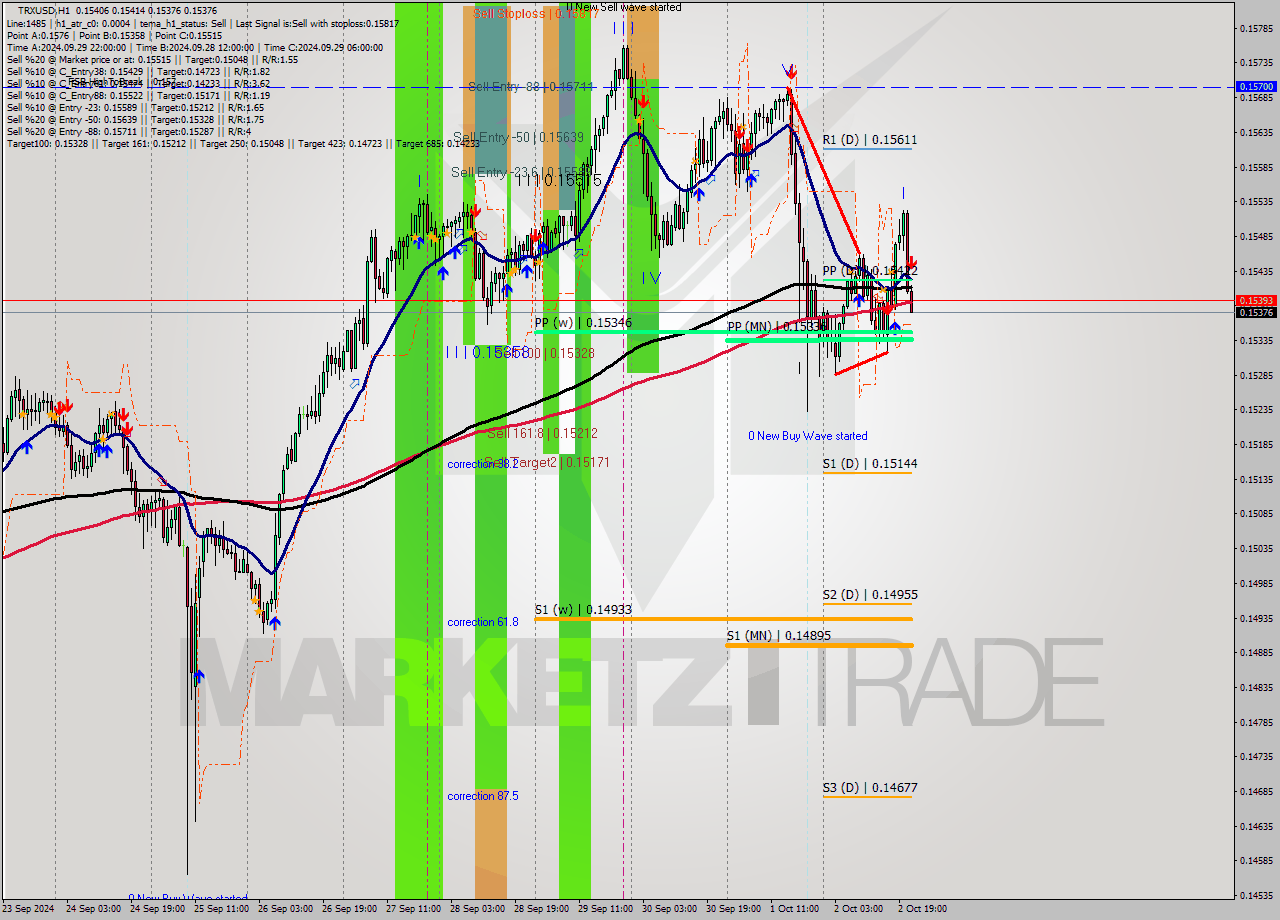Click the 'New Sell wave started' text at top
The width and height of the screenshot is (1280, 920).
[x=629, y=7]
